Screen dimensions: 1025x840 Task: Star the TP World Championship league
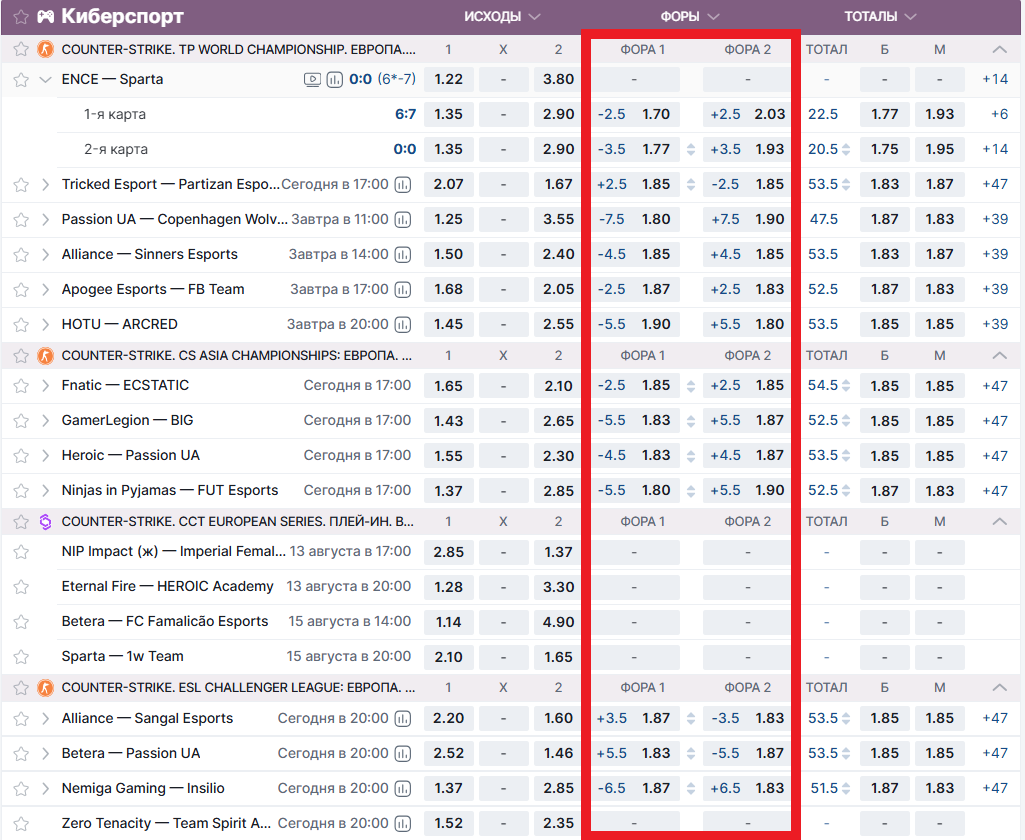(x=21, y=49)
